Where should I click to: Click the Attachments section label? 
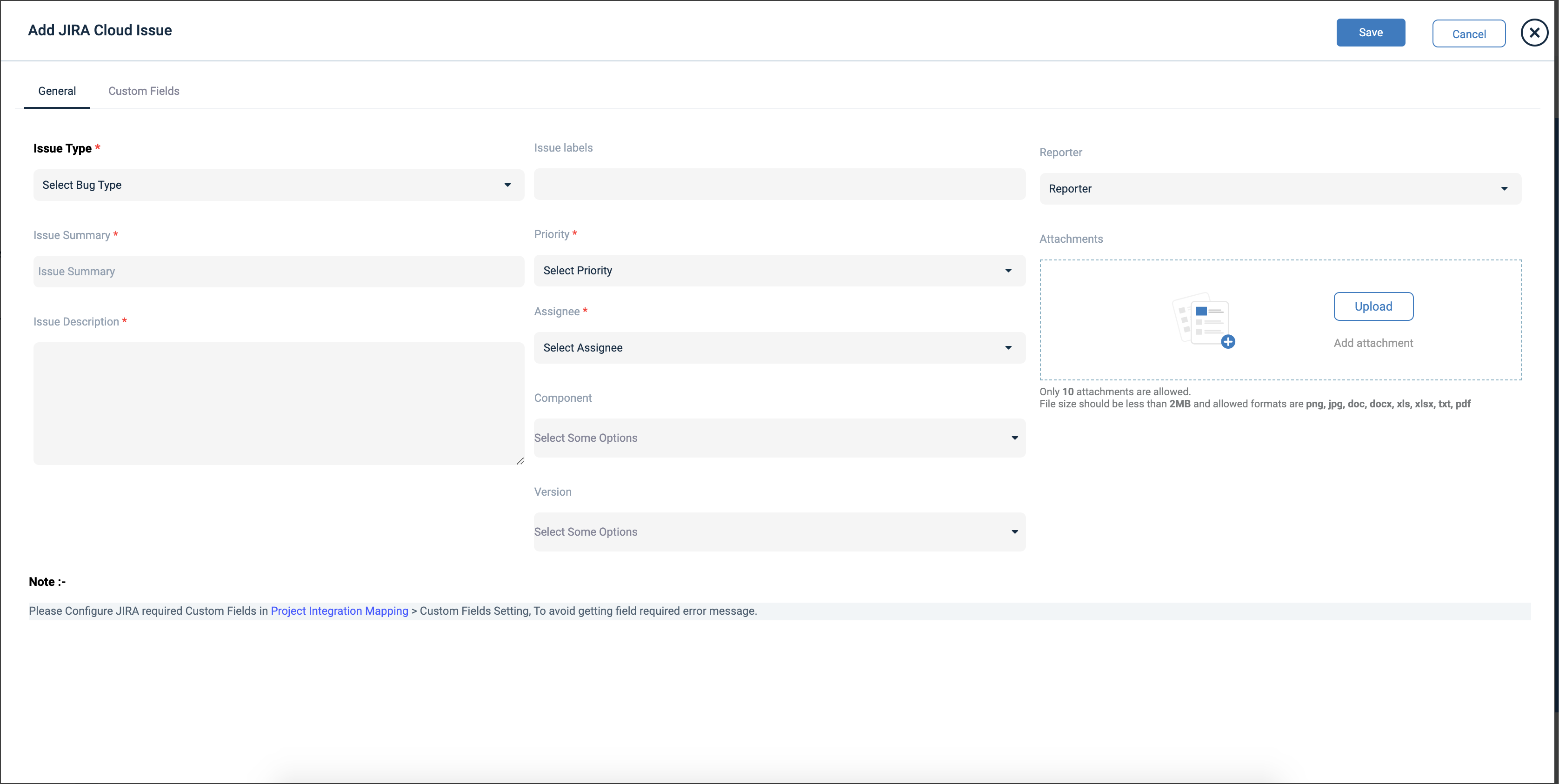[x=1071, y=239]
